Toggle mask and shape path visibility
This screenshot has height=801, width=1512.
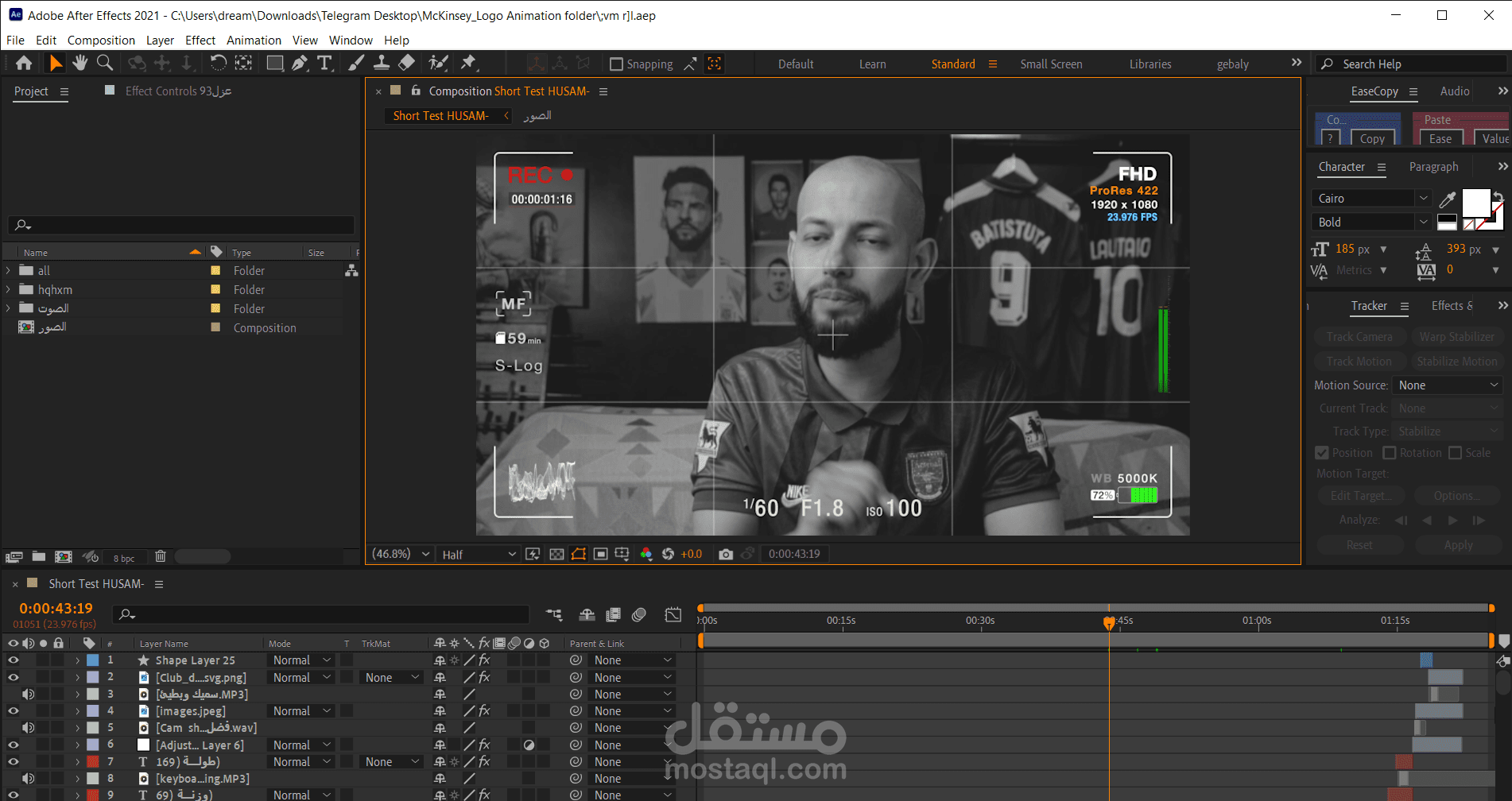coord(579,554)
